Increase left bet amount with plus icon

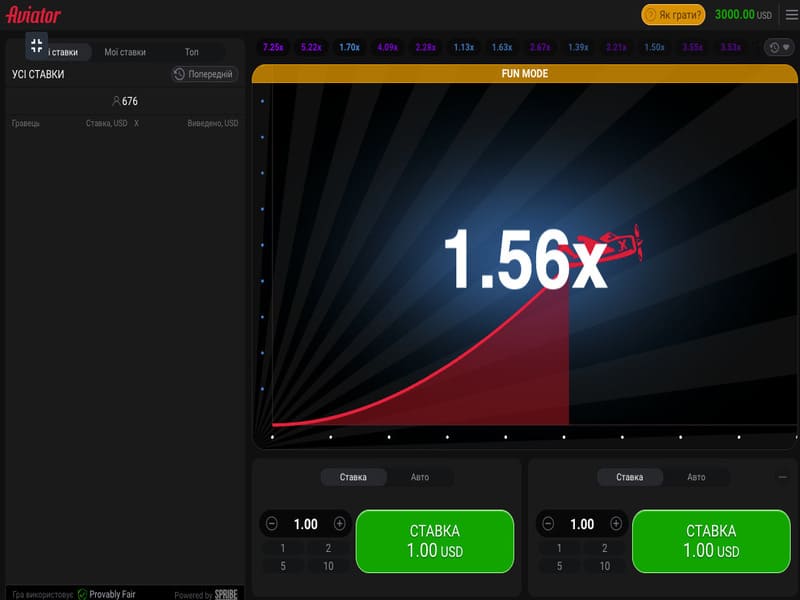pos(339,524)
